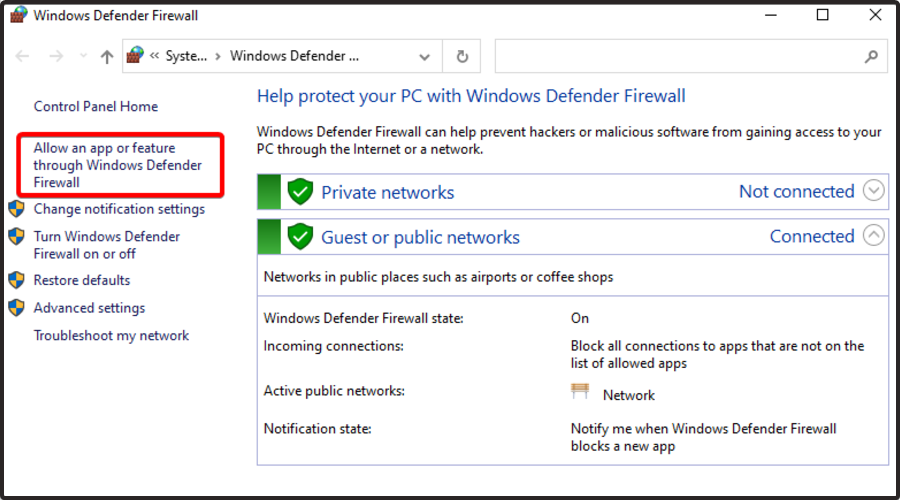Open Turn Windows Defender Firewall on or off
900x500 pixels.
coord(107,245)
